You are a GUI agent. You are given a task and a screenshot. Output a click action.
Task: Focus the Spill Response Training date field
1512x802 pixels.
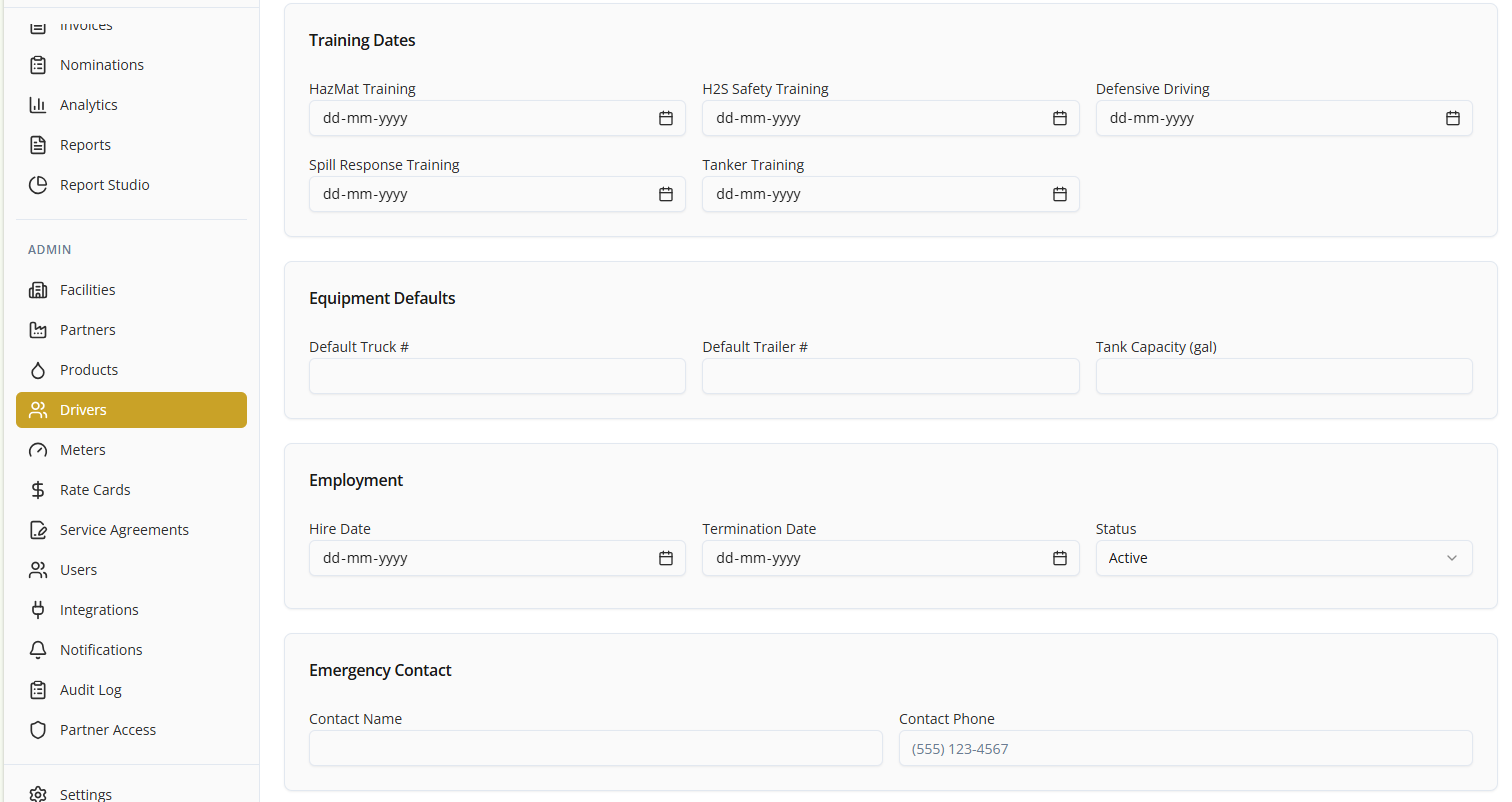[x=497, y=194]
